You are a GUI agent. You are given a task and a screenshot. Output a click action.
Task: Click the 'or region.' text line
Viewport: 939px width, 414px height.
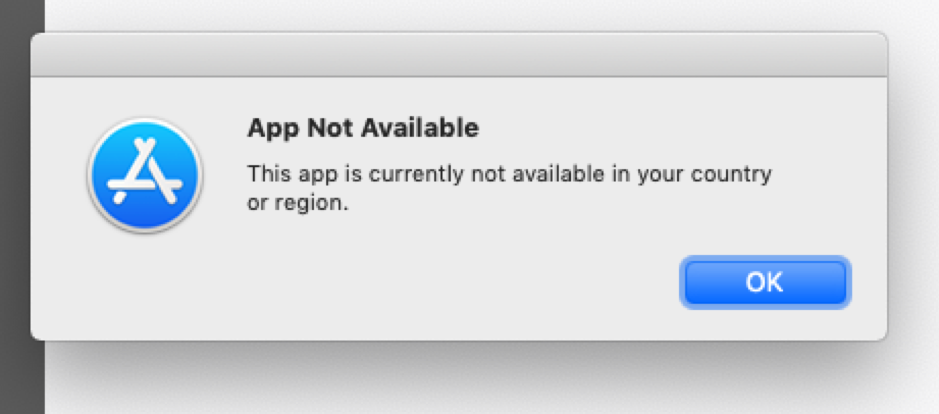click(x=297, y=203)
